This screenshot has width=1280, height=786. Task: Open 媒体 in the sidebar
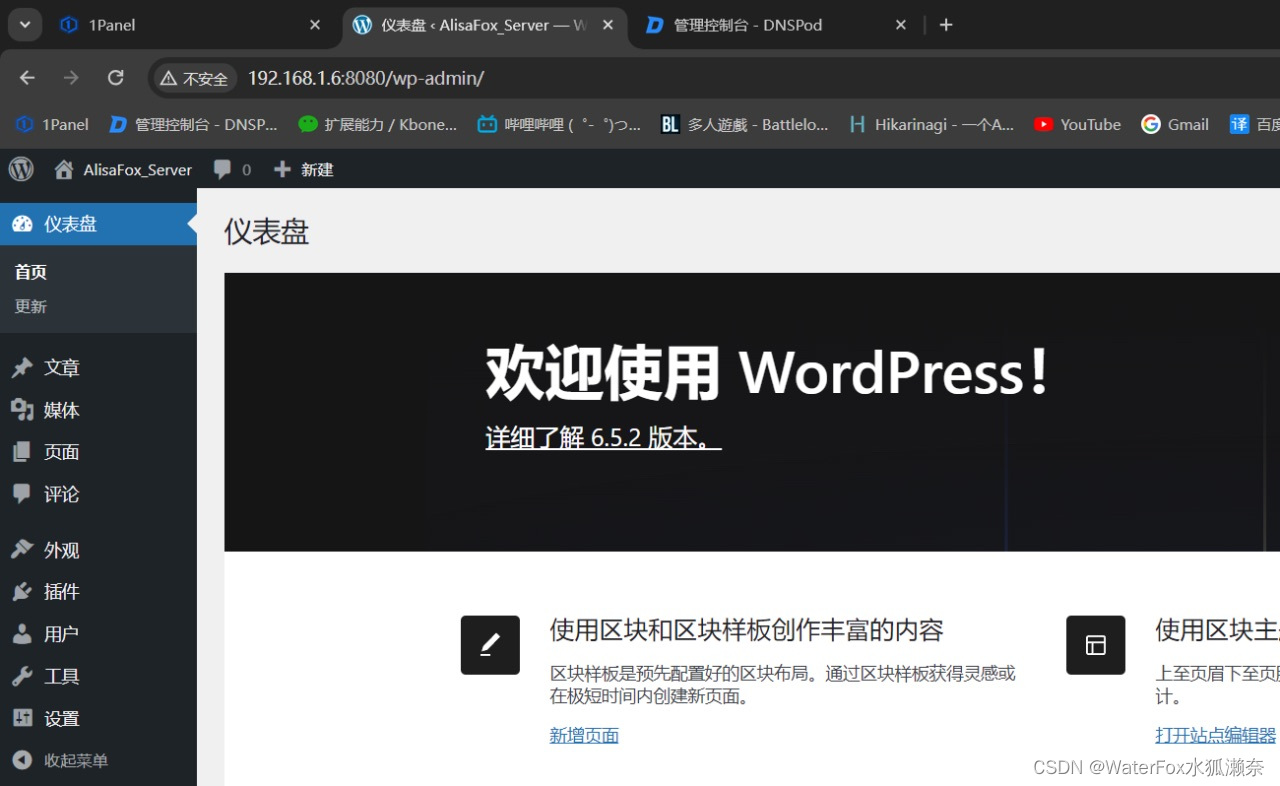click(98, 410)
